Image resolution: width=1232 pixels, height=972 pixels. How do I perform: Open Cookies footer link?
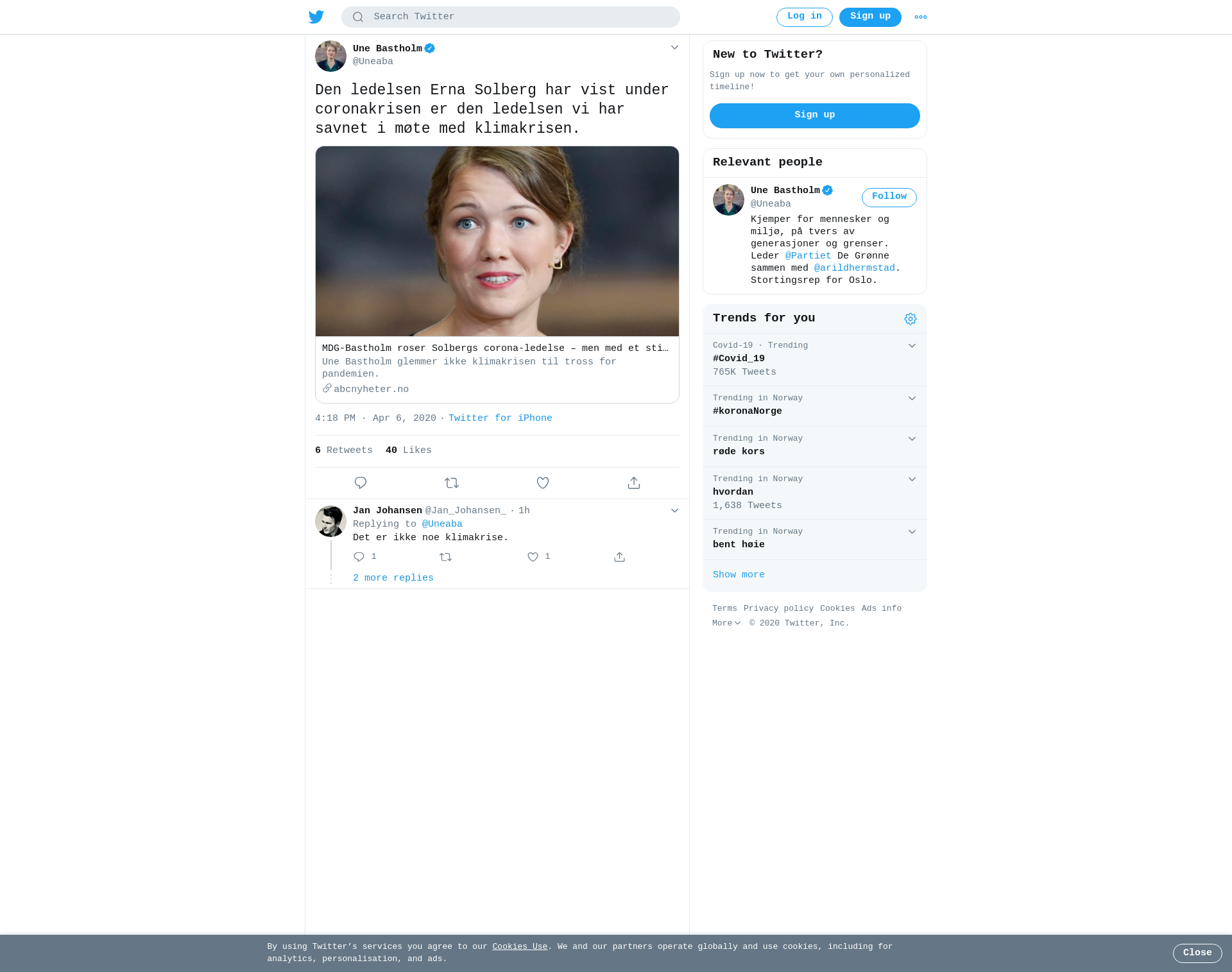pyautogui.click(x=837, y=609)
